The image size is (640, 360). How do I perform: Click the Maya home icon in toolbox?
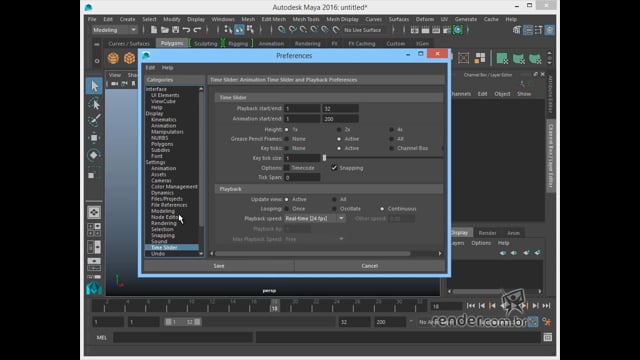tap(94, 289)
